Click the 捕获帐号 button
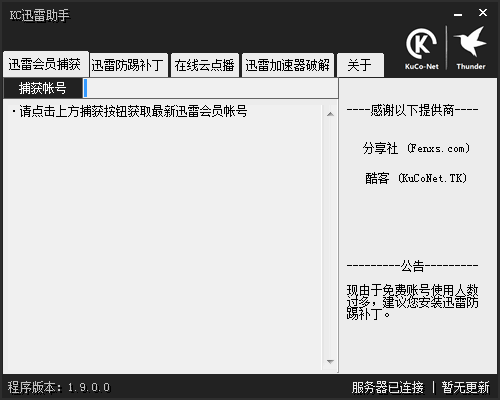The image size is (500, 400). [43, 88]
